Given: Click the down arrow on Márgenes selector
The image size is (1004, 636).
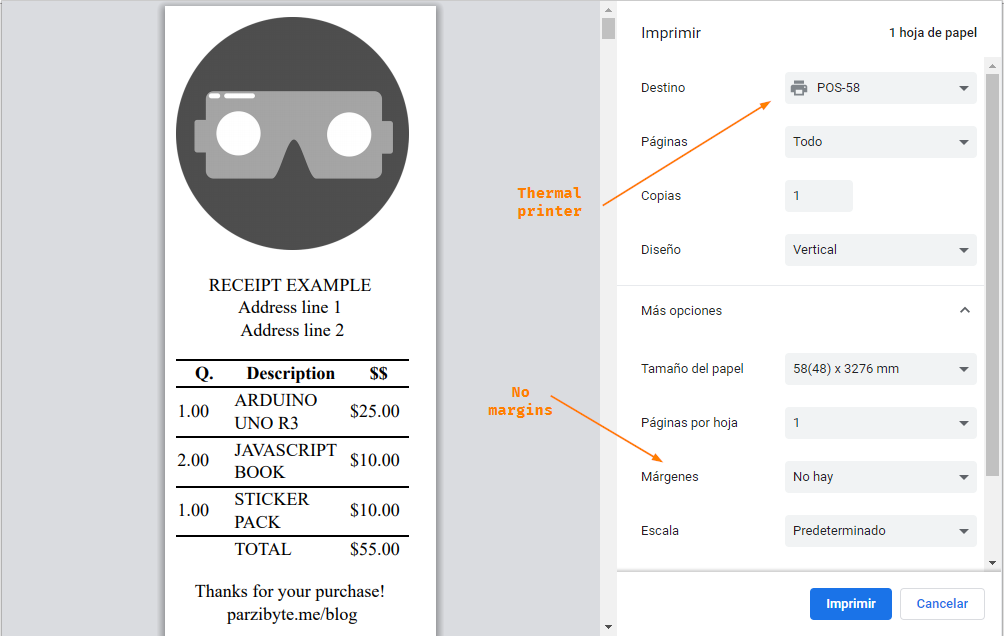Looking at the screenshot, I should (963, 477).
